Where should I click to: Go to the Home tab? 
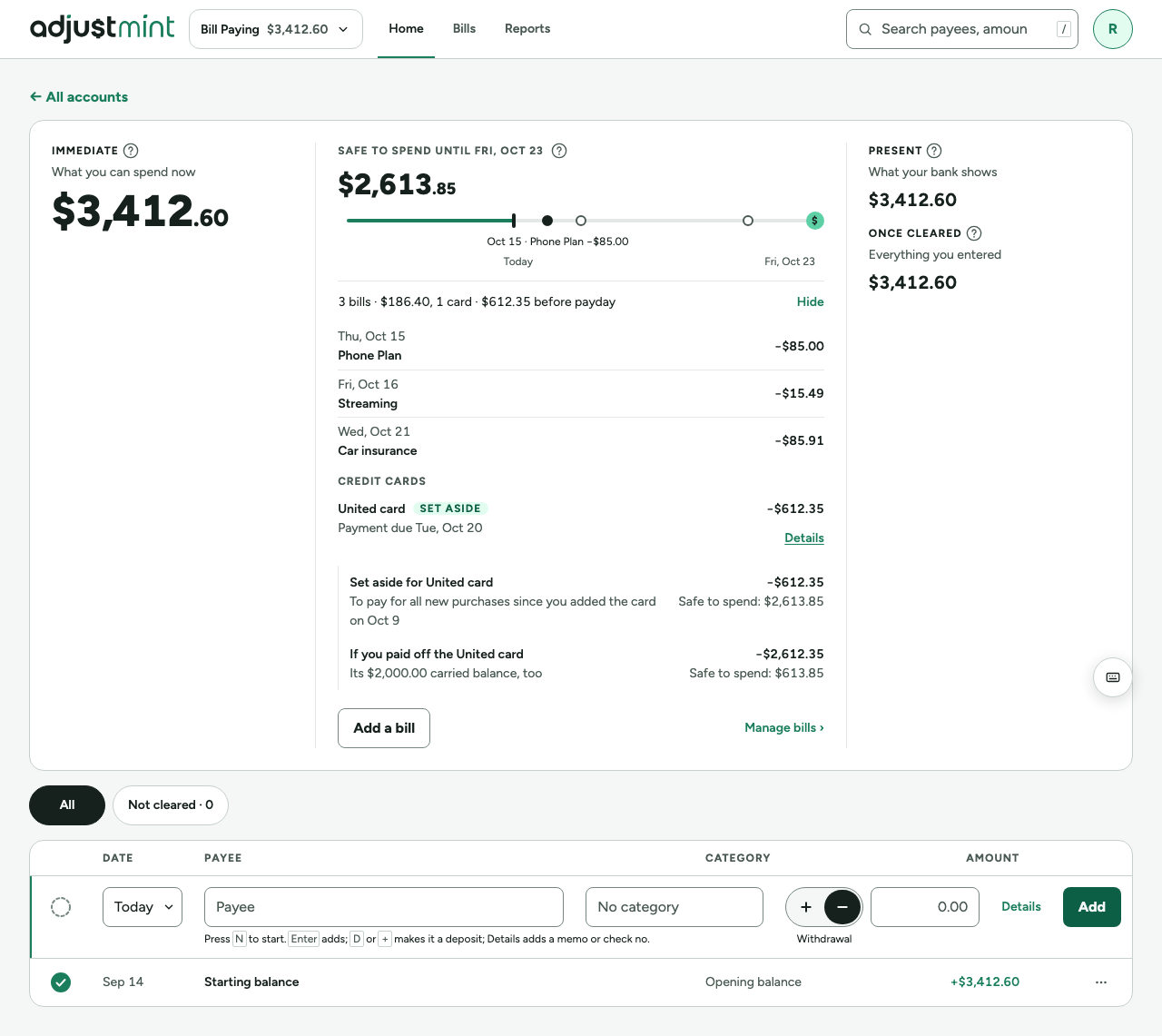tap(406, 29)
